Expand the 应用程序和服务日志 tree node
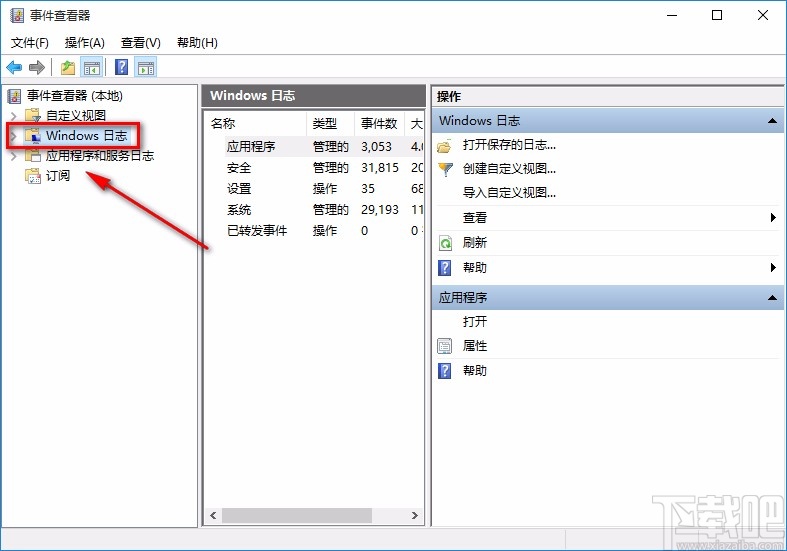The image size is (787, 551). (14, 156)
